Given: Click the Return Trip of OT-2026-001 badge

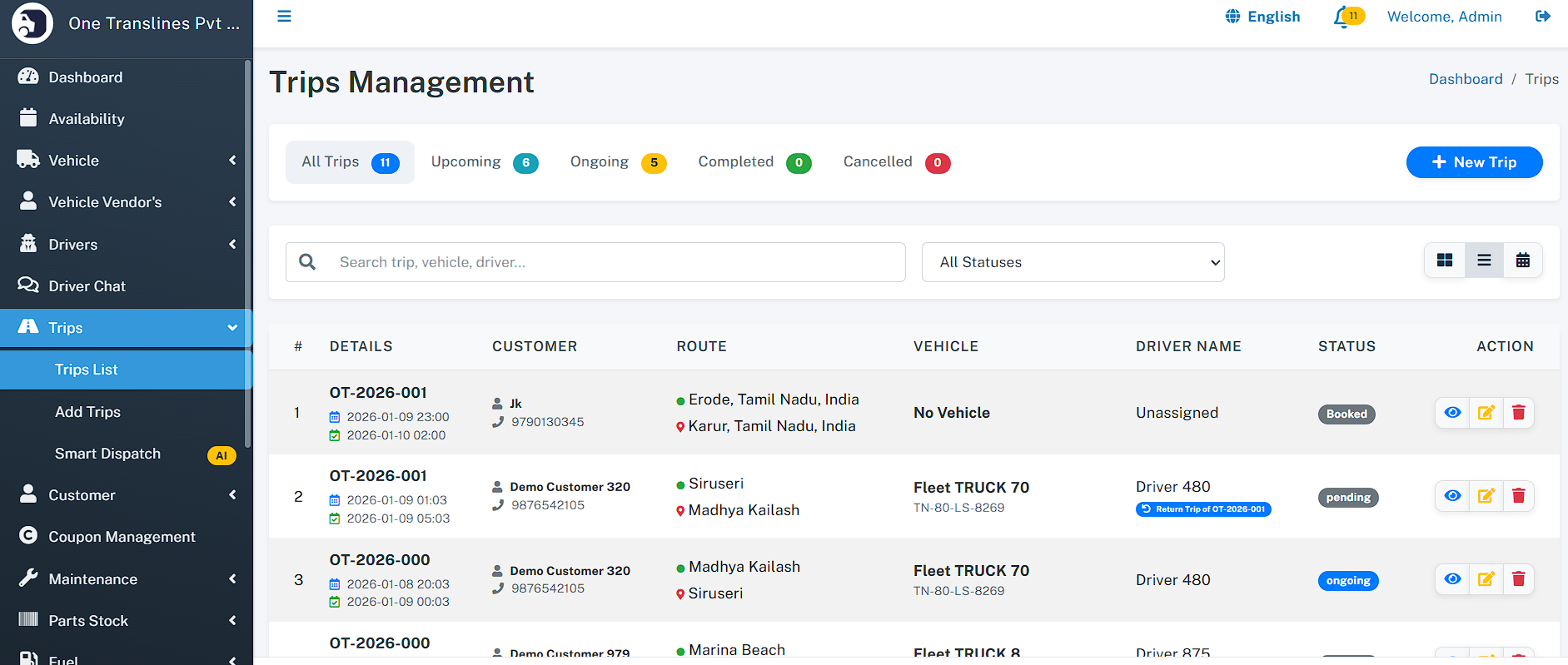Looking at the screenshot, I should tap(1203, 509).
